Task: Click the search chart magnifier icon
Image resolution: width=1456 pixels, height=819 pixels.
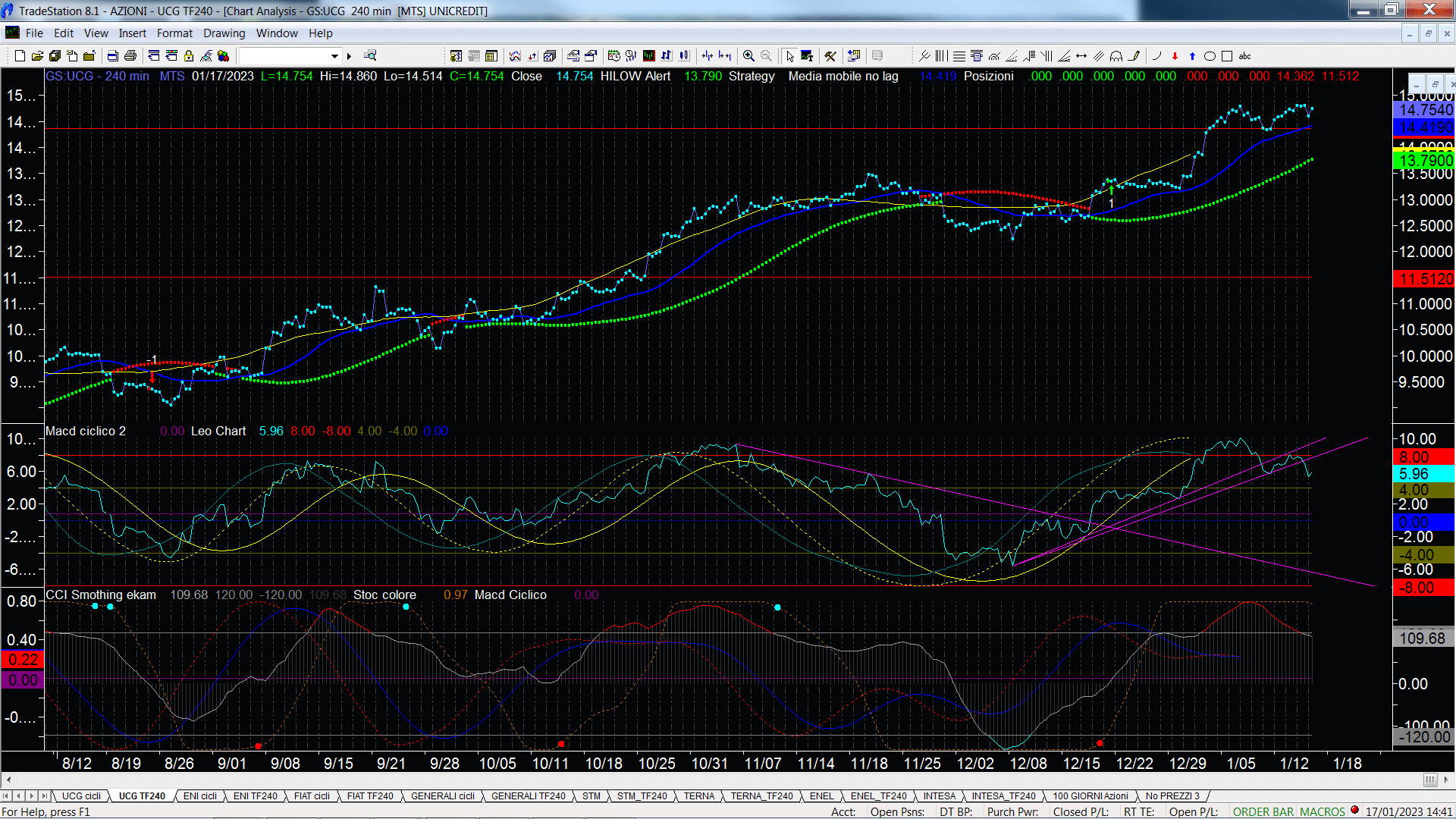Action: coord(370,55)
